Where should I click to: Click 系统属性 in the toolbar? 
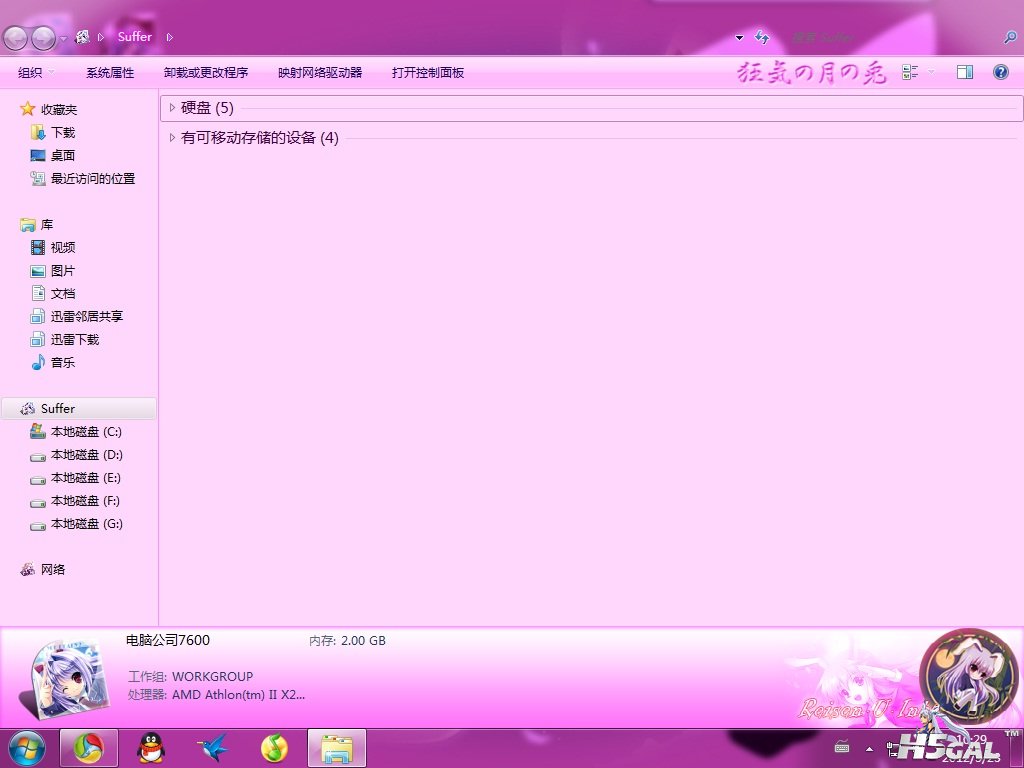[110, 72]
